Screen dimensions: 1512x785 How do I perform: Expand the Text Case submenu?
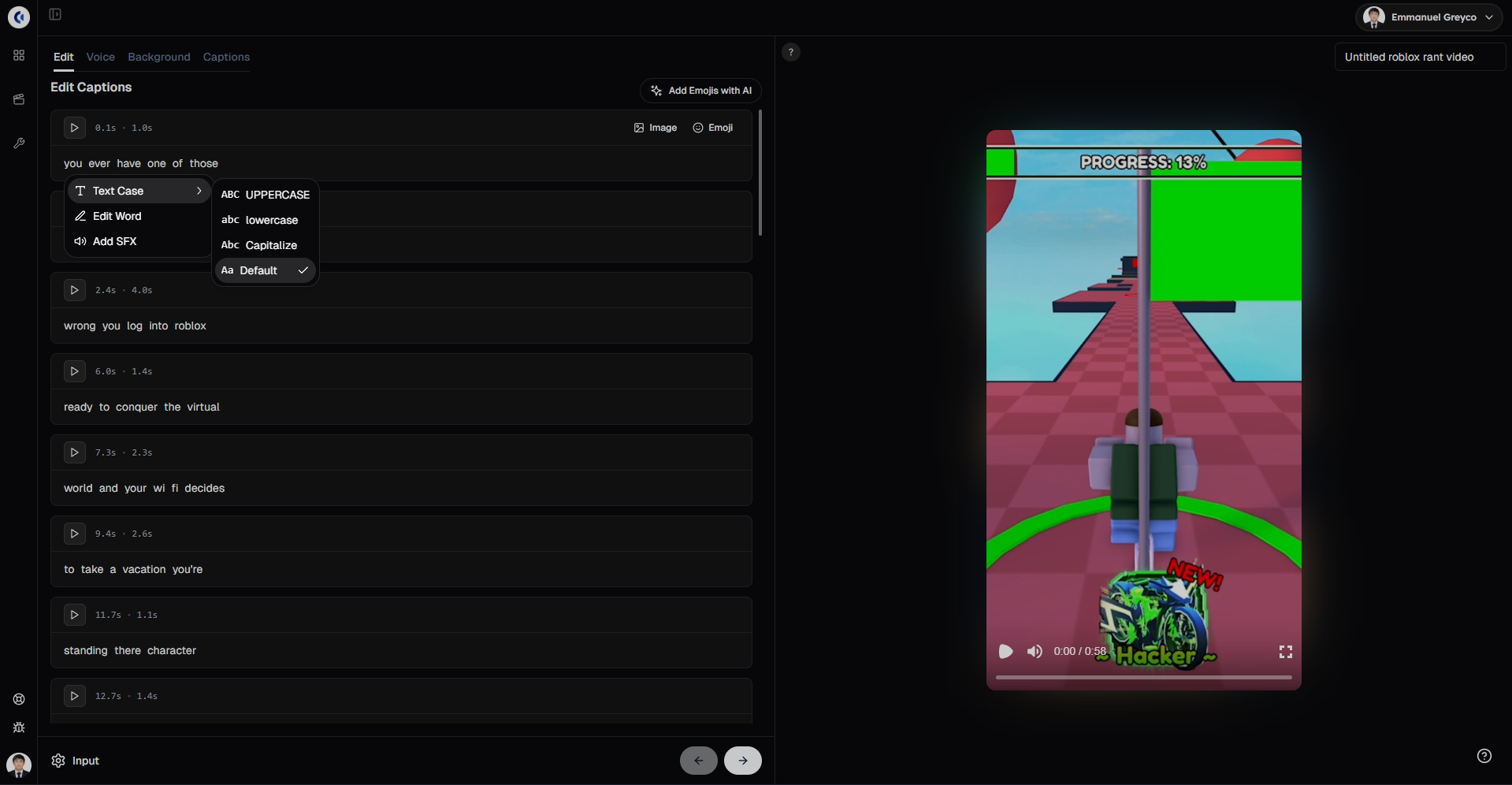[x=139, y=191]
